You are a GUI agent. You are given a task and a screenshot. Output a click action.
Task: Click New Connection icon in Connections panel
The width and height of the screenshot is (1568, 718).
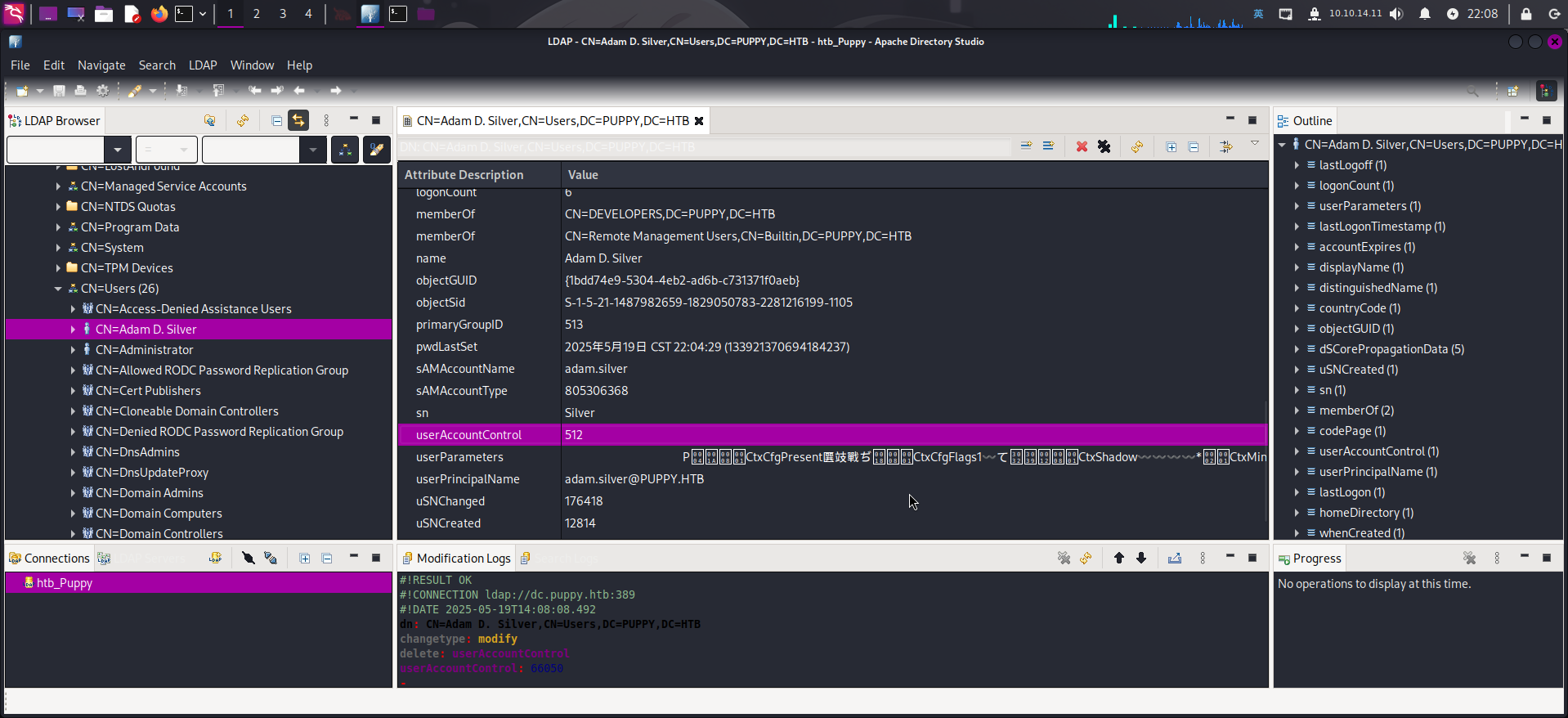pos(215,558)
